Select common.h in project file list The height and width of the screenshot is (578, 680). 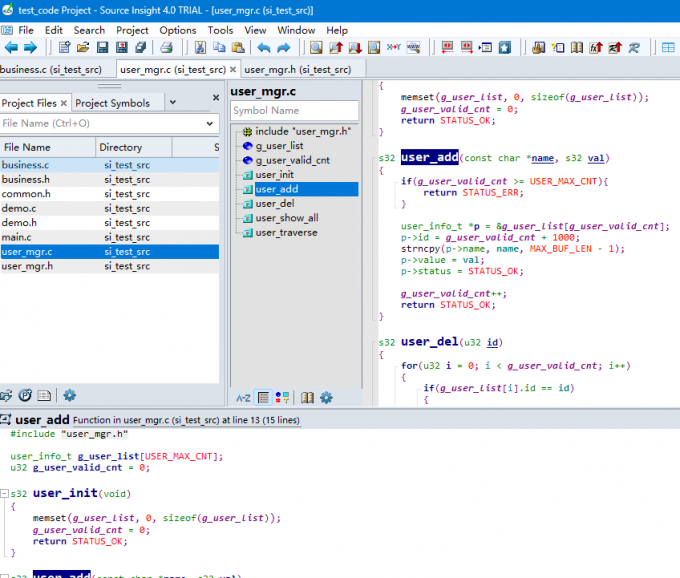click(x=110, y=194)
